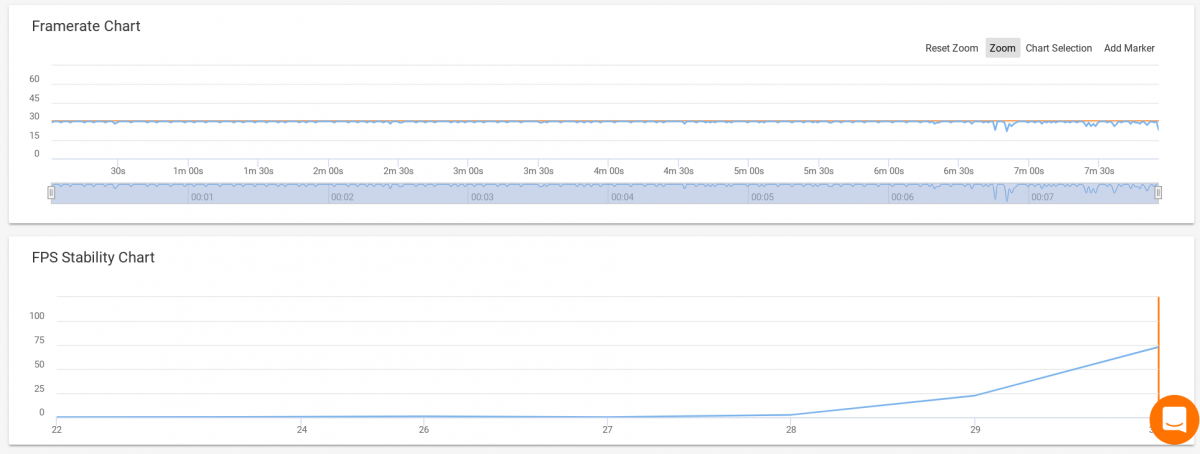Viewport: 1200px width, 454px height.
Task: Click the left handle of range navigator
Action: pos(51,193)
